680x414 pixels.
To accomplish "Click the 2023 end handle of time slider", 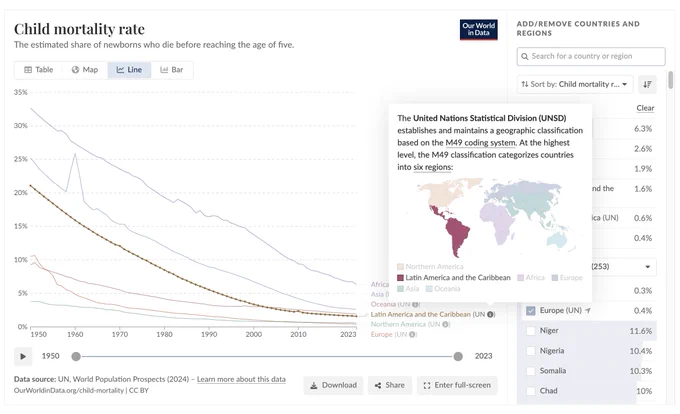I will coord(458,356).
